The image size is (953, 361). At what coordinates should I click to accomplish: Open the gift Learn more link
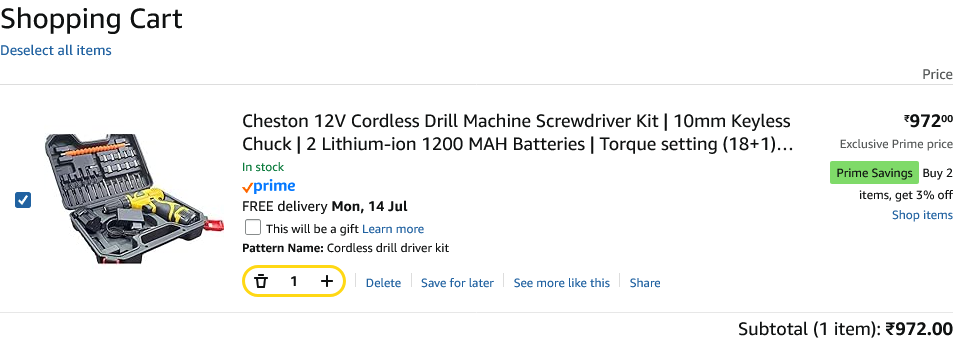[393, 229]
